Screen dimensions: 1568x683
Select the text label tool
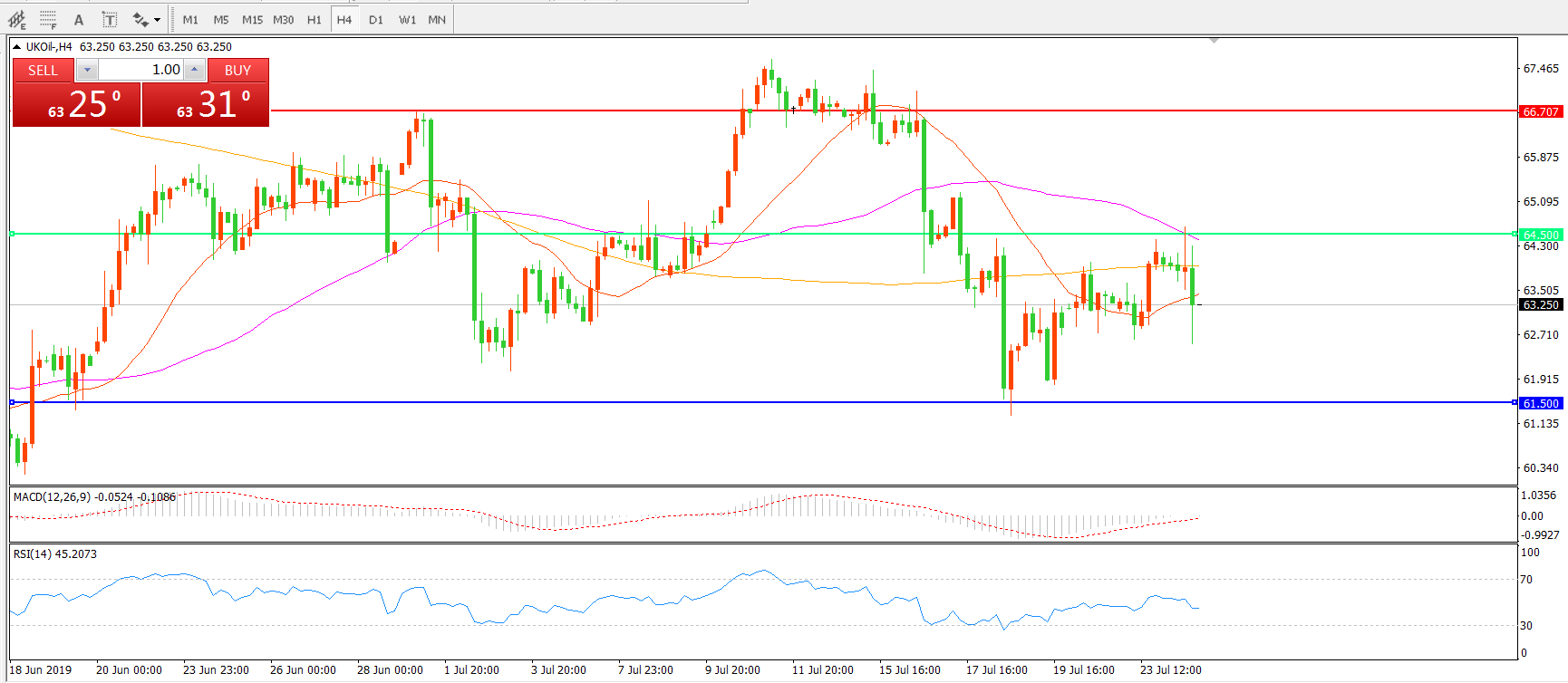[109, 19]
